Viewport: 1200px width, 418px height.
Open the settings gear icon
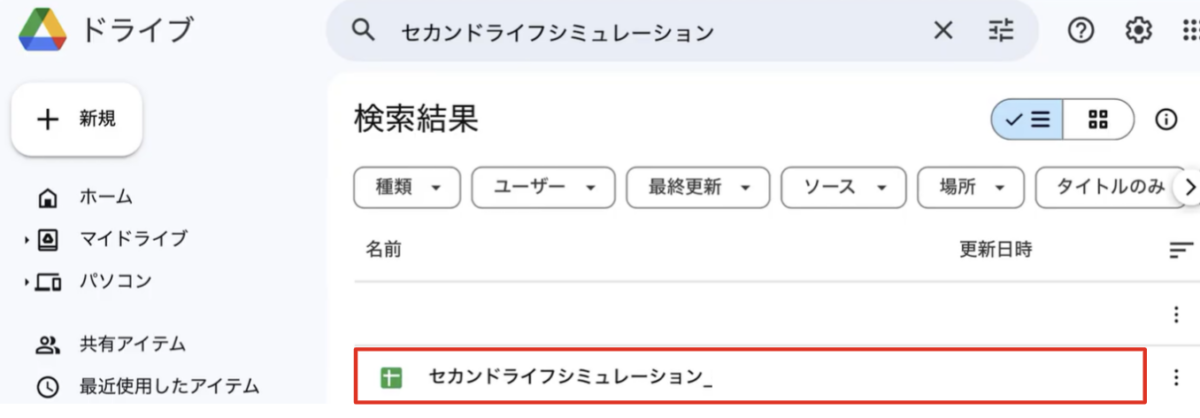tap(1137, 31)
